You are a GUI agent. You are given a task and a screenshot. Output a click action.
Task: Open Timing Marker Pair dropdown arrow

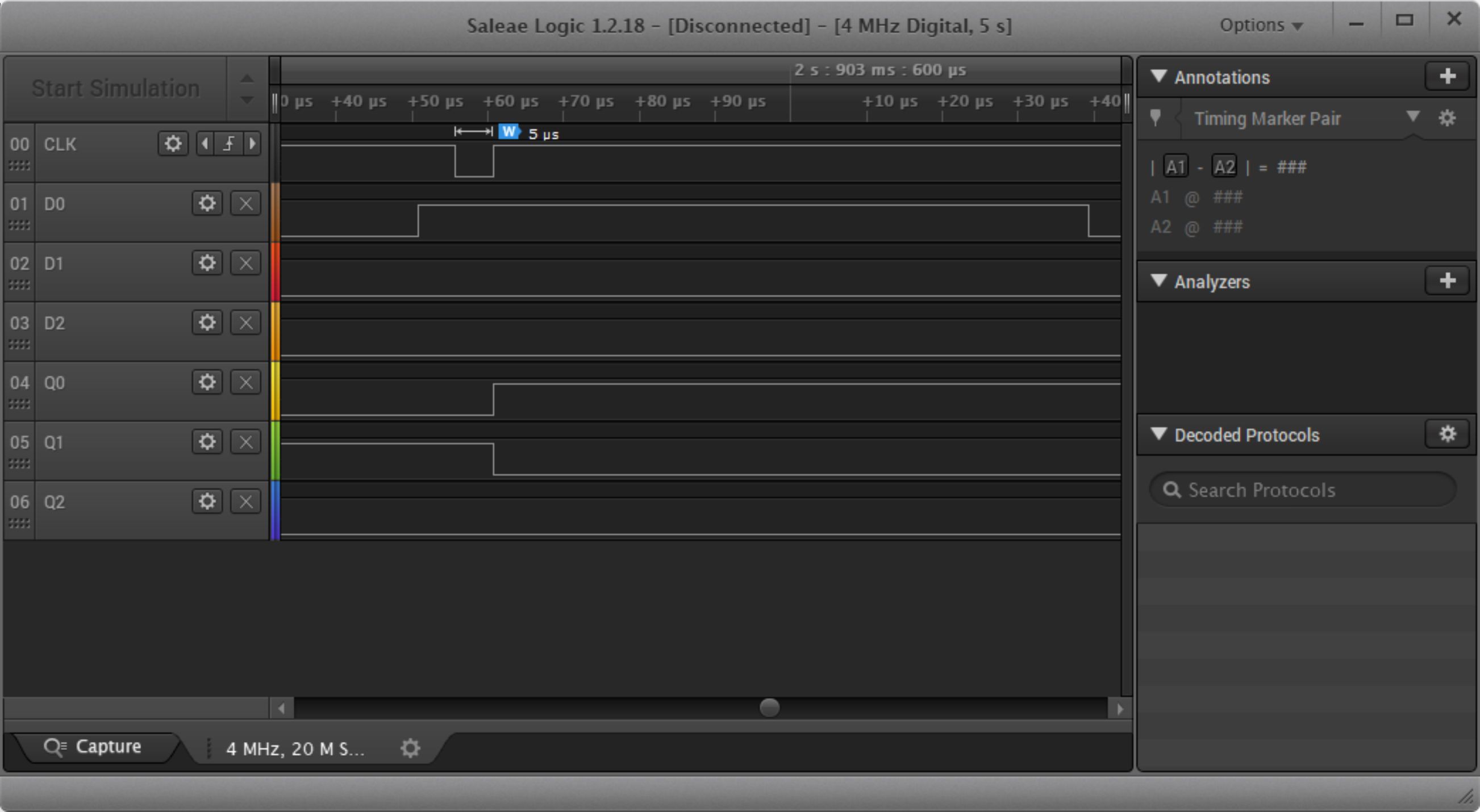click(x=1413, y=117)
